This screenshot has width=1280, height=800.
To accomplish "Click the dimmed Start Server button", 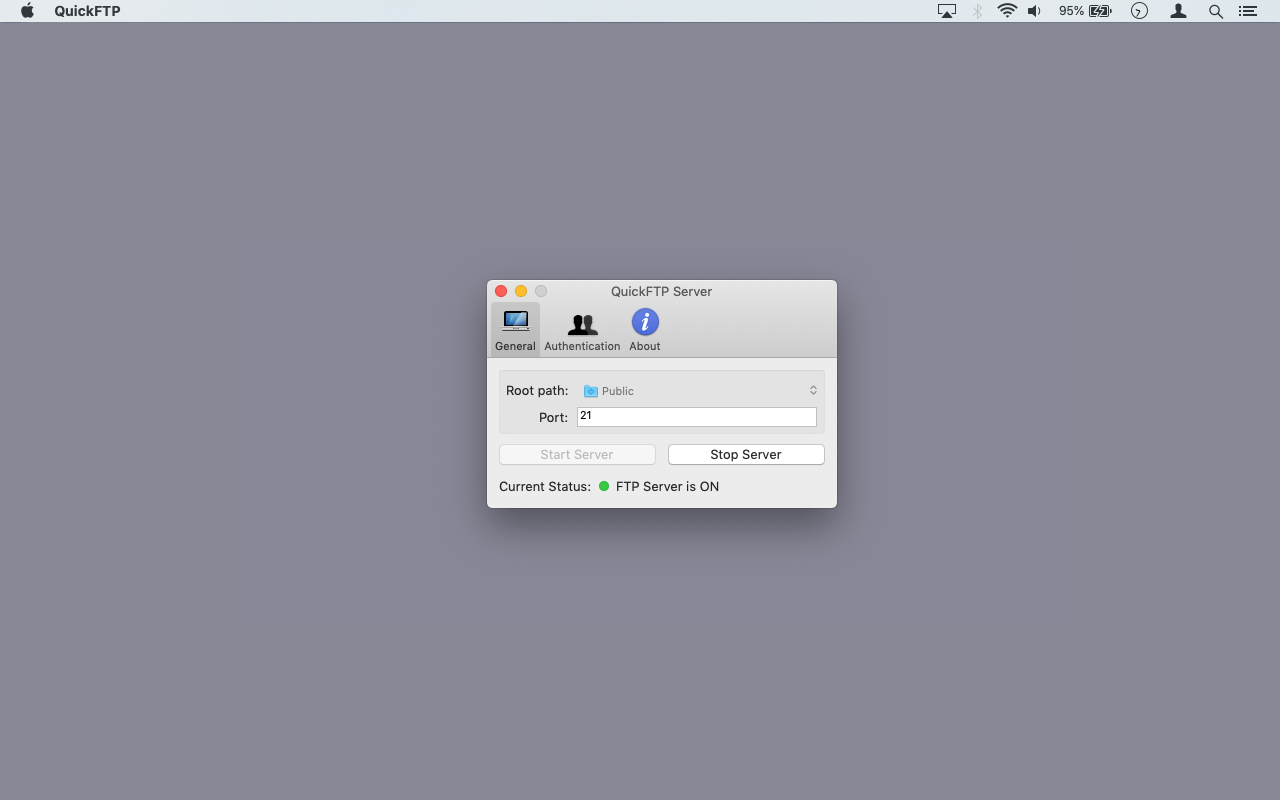I will (577, 454).
